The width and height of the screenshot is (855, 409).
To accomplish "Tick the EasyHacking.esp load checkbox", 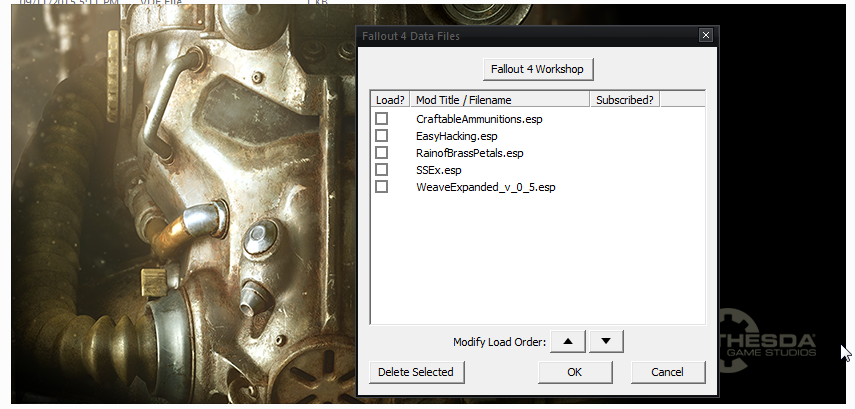I will 382,135.
